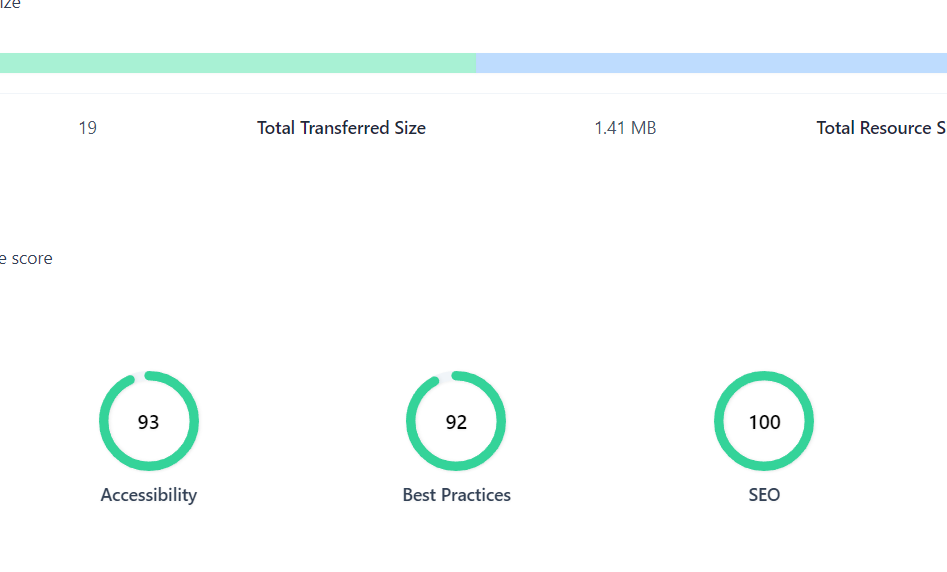Click the number 100 inside the gauge
The image size is (947, 572).
coord(764,422)
